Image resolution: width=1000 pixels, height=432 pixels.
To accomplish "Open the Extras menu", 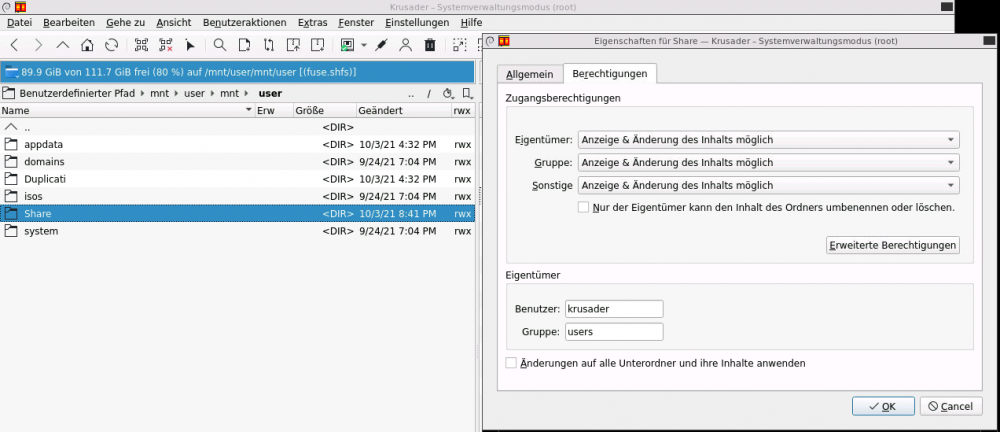I will click(312, 22).
